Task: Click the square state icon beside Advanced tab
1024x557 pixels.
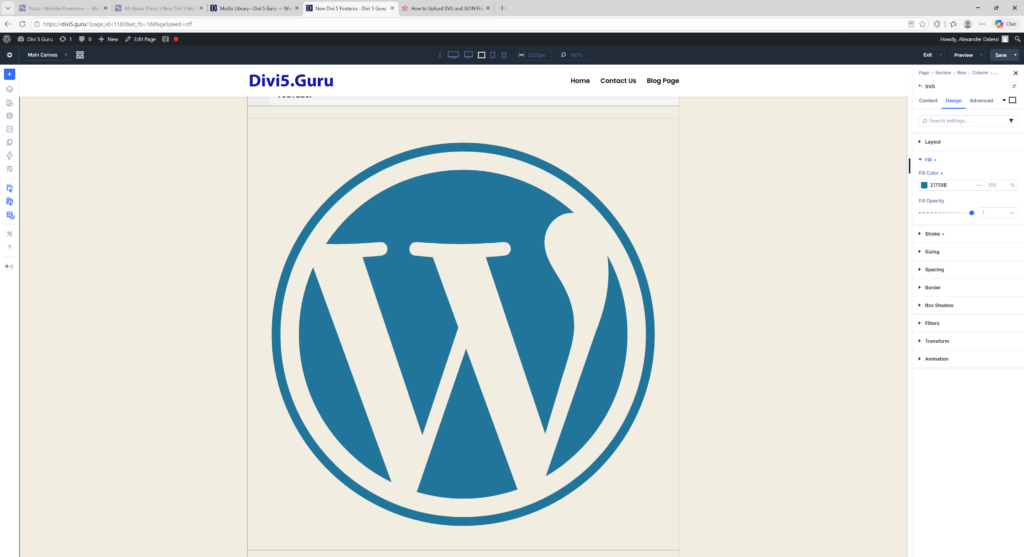Action: [x=1012, y=101]
